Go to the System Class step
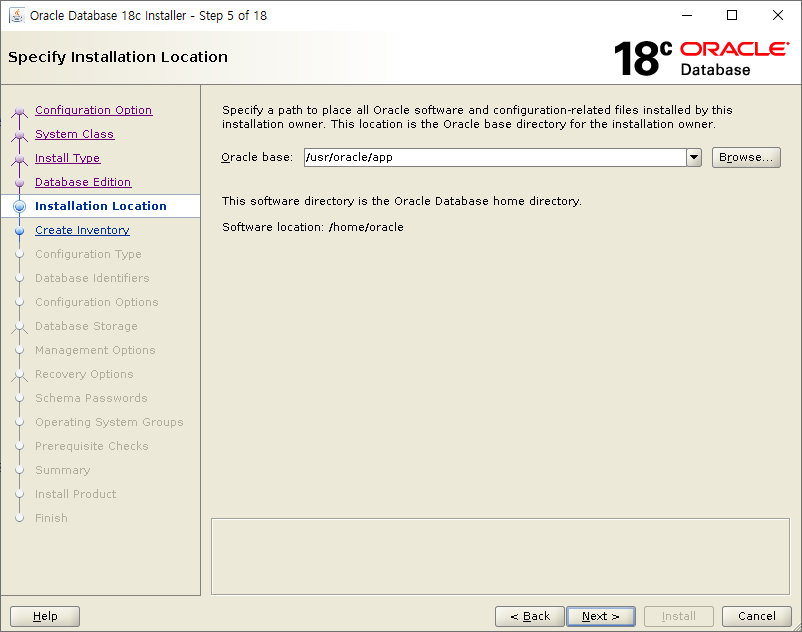The image size is (802, 632). click(x=74, y=134)
